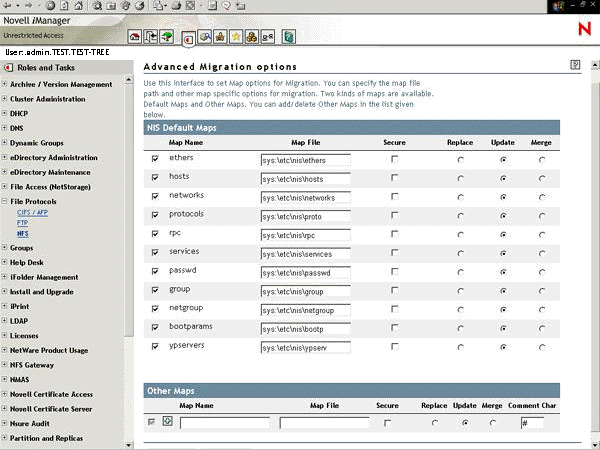
Task: Uncheck the ethers map checkbox
Action: pyautogui.click(x=154, y=158)
